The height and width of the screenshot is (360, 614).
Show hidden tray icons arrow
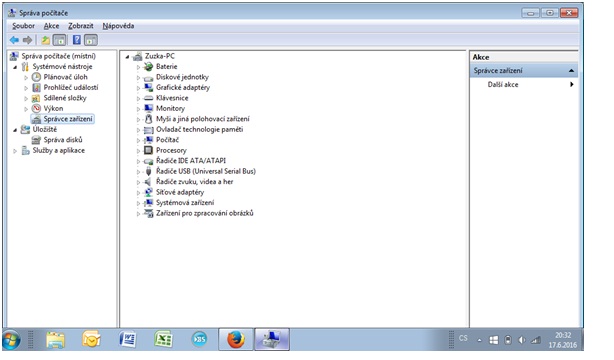click(x=479, y=340)
